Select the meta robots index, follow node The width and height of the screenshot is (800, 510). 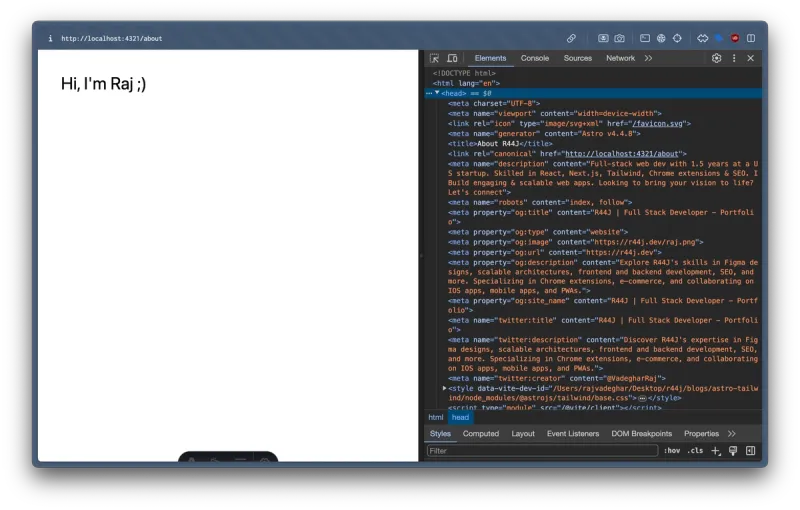pyautogui.click(x=540, y=202)
